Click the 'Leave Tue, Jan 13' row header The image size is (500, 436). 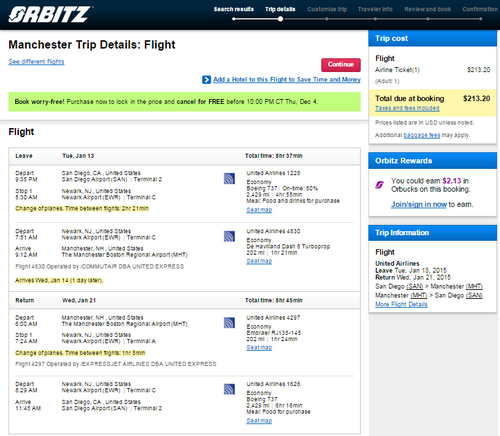point(184,156)
